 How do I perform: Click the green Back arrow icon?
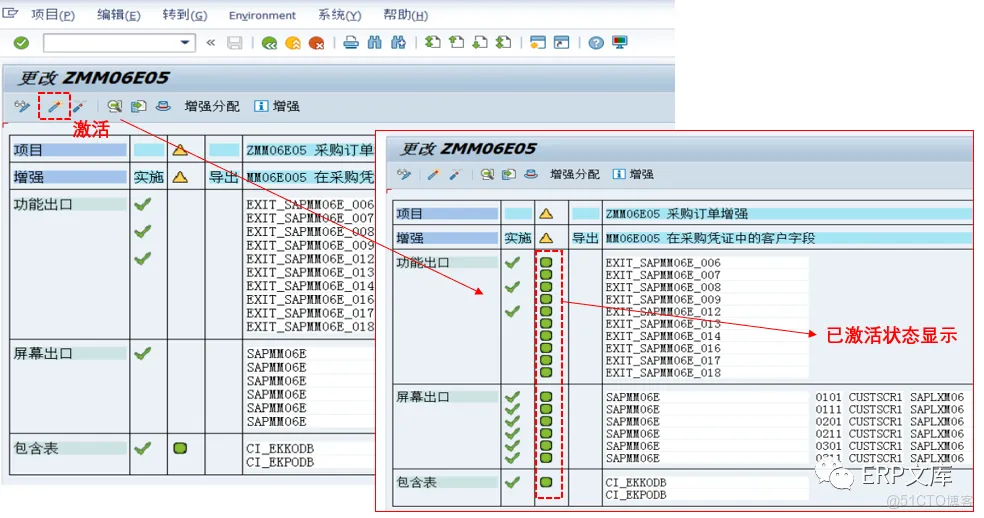click(269, 43)
